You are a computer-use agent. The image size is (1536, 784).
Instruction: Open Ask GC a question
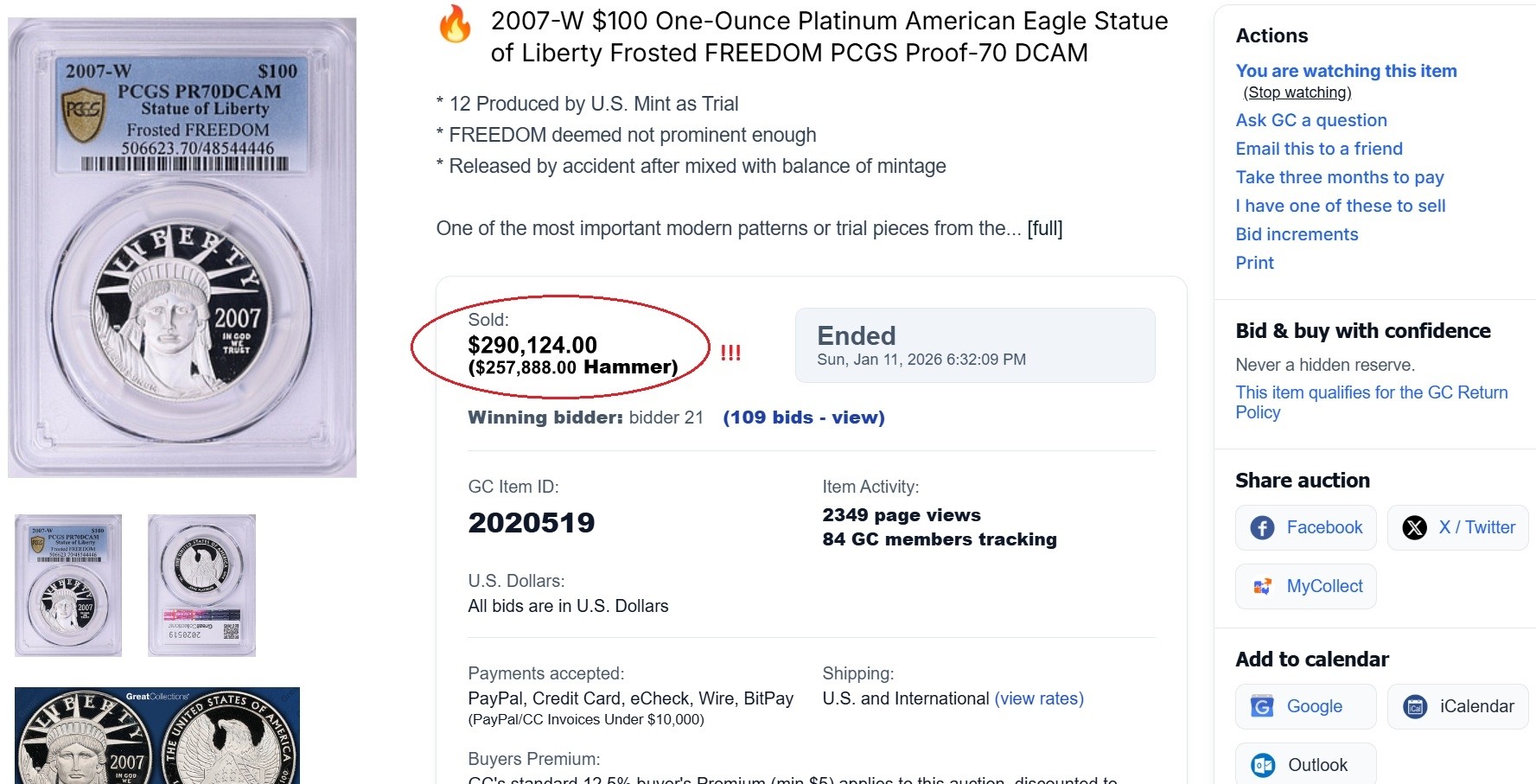tap(1310, 120)
